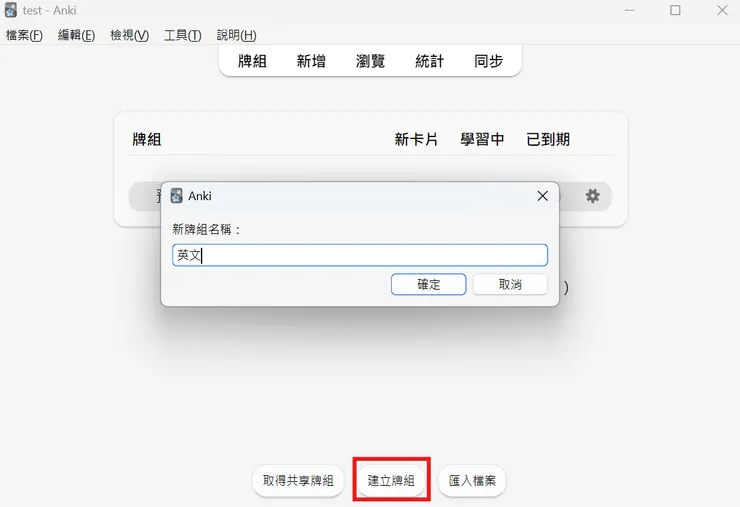Open 瀏覽 in the top toolbar

(370, 61)
